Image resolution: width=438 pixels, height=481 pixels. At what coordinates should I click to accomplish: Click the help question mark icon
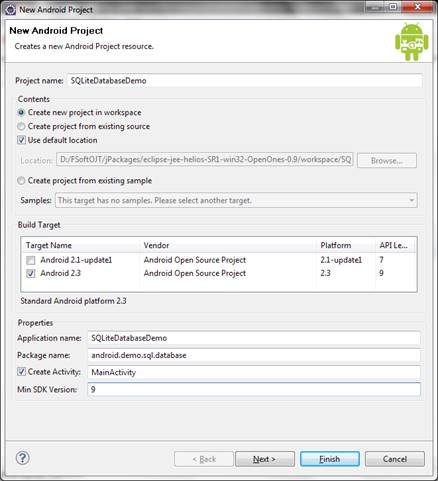point(23,458)
